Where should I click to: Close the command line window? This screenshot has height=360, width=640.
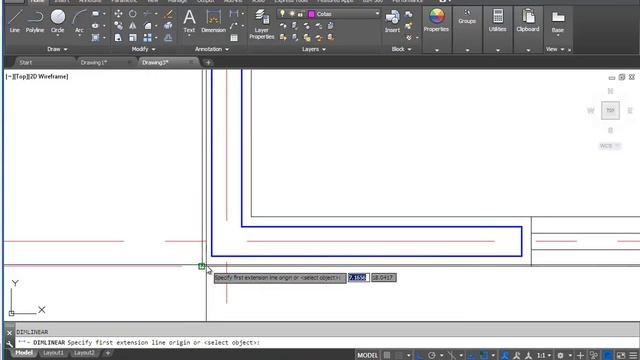click(x=10, y=333)
